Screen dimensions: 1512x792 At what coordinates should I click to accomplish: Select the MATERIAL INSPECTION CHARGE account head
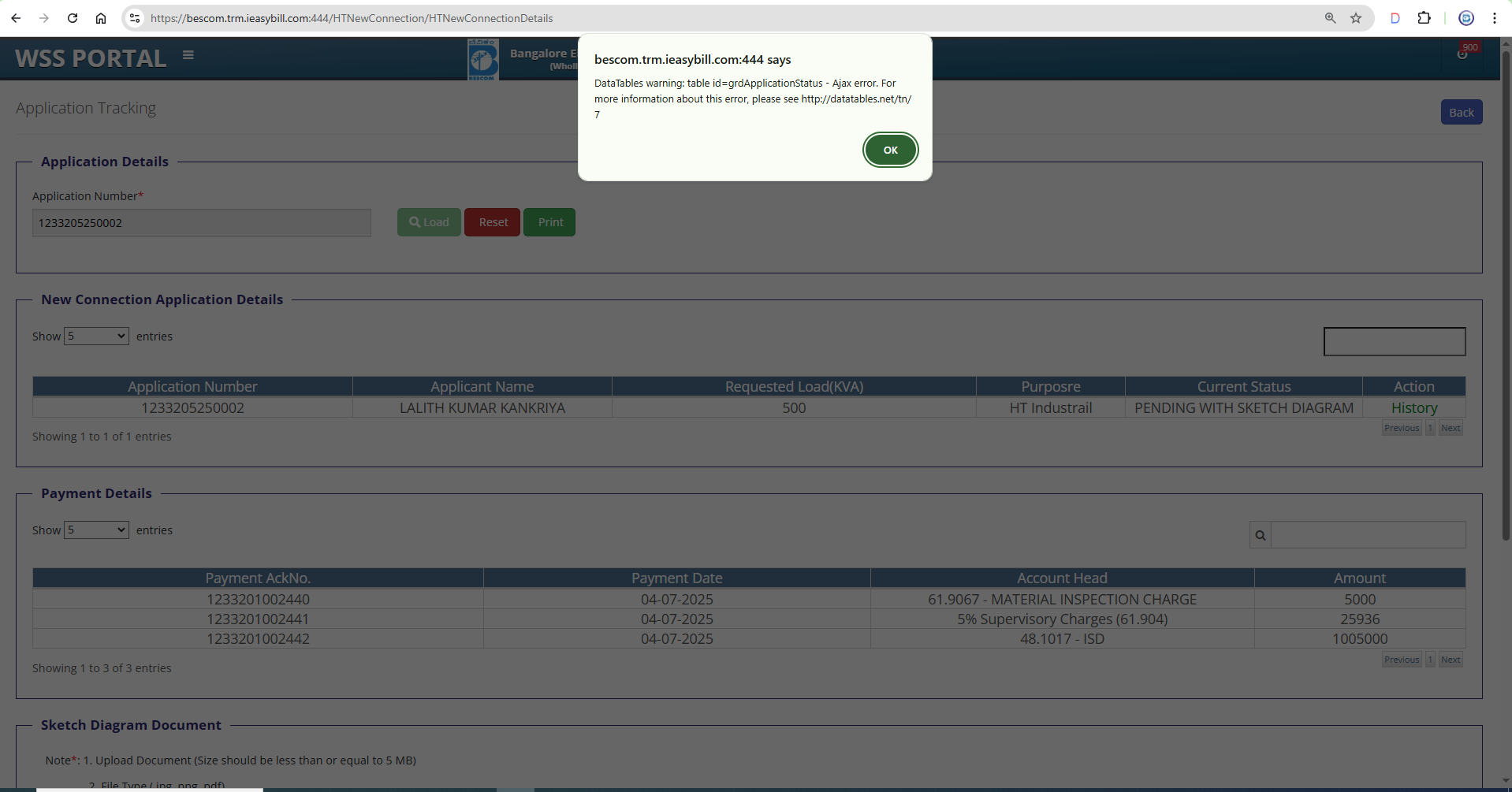click(1062, 600)
